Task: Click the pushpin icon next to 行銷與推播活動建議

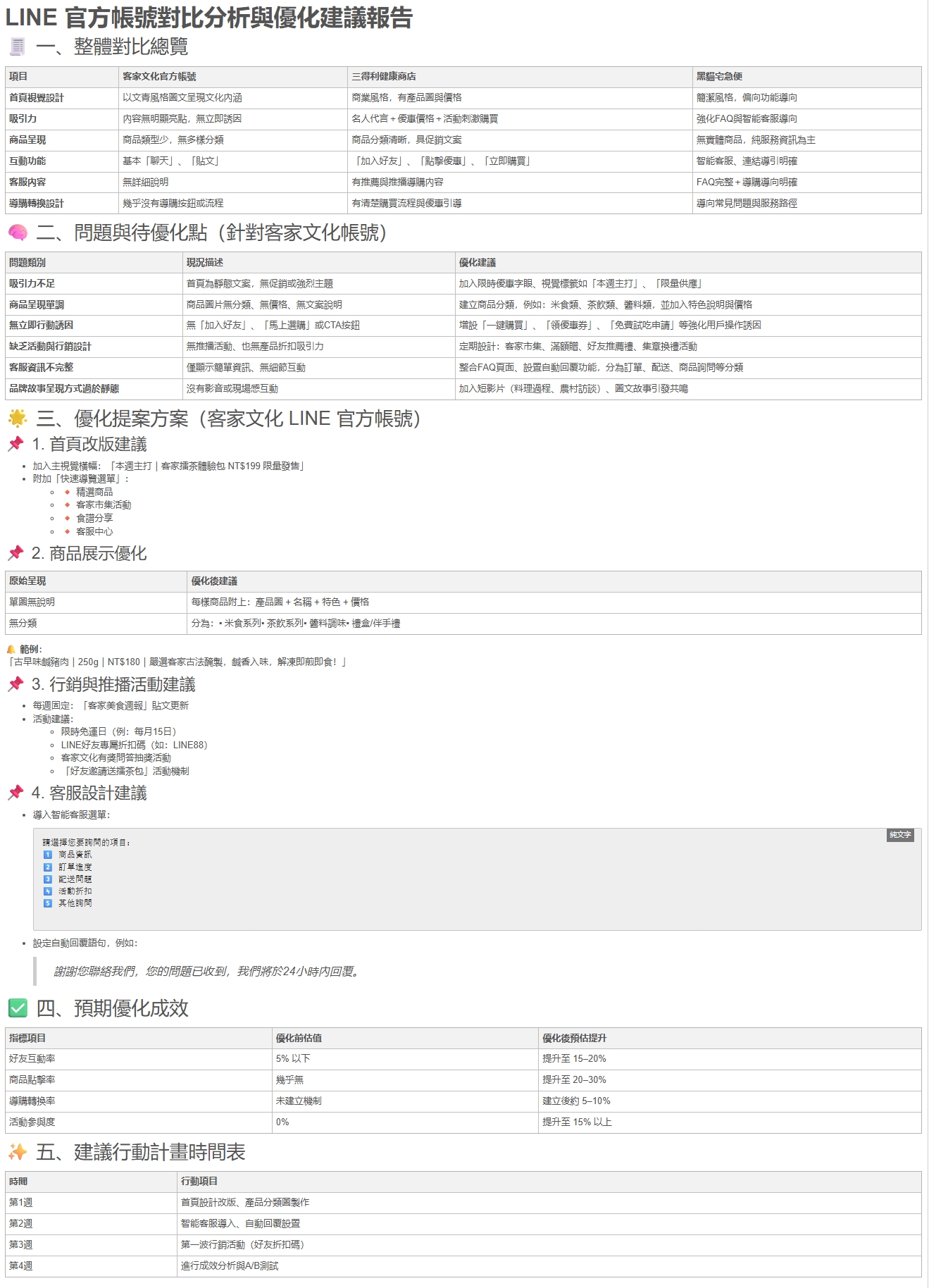Action: (x=15, y=684)
